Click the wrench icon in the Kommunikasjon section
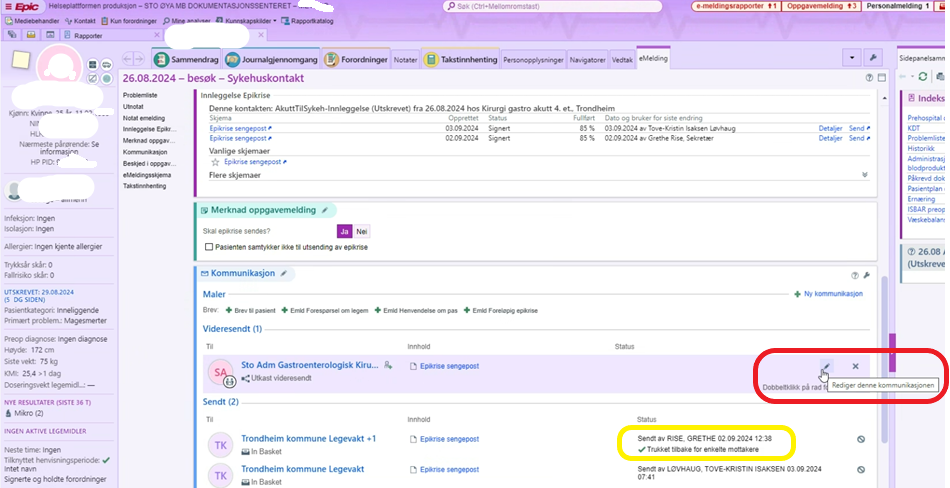Image resolution: width=950 pixels, height=488 pixels. pyautogui.click(x=866, y=275)
